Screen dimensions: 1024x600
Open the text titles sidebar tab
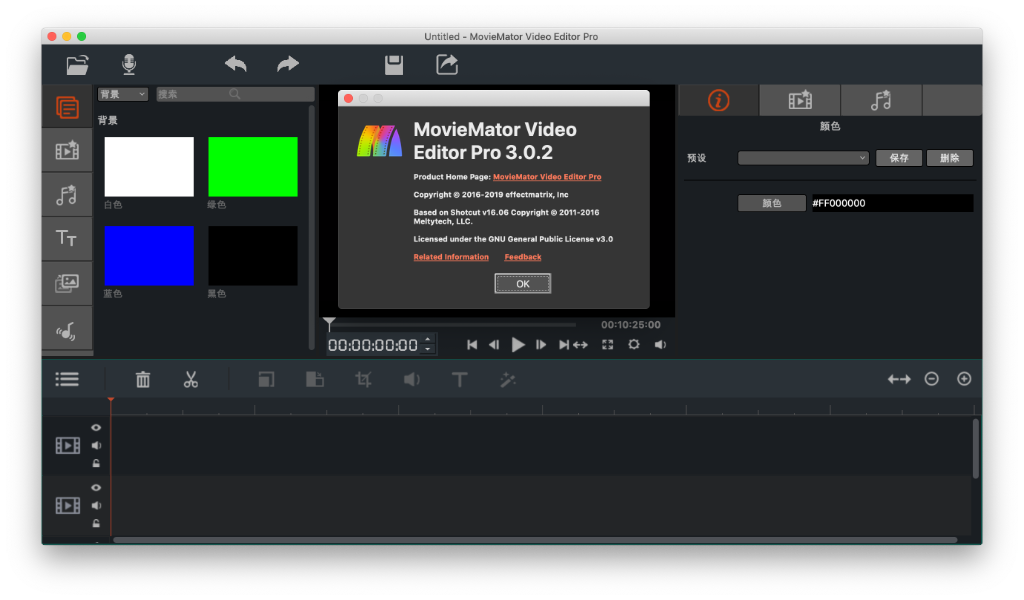[x=67, y=238]
